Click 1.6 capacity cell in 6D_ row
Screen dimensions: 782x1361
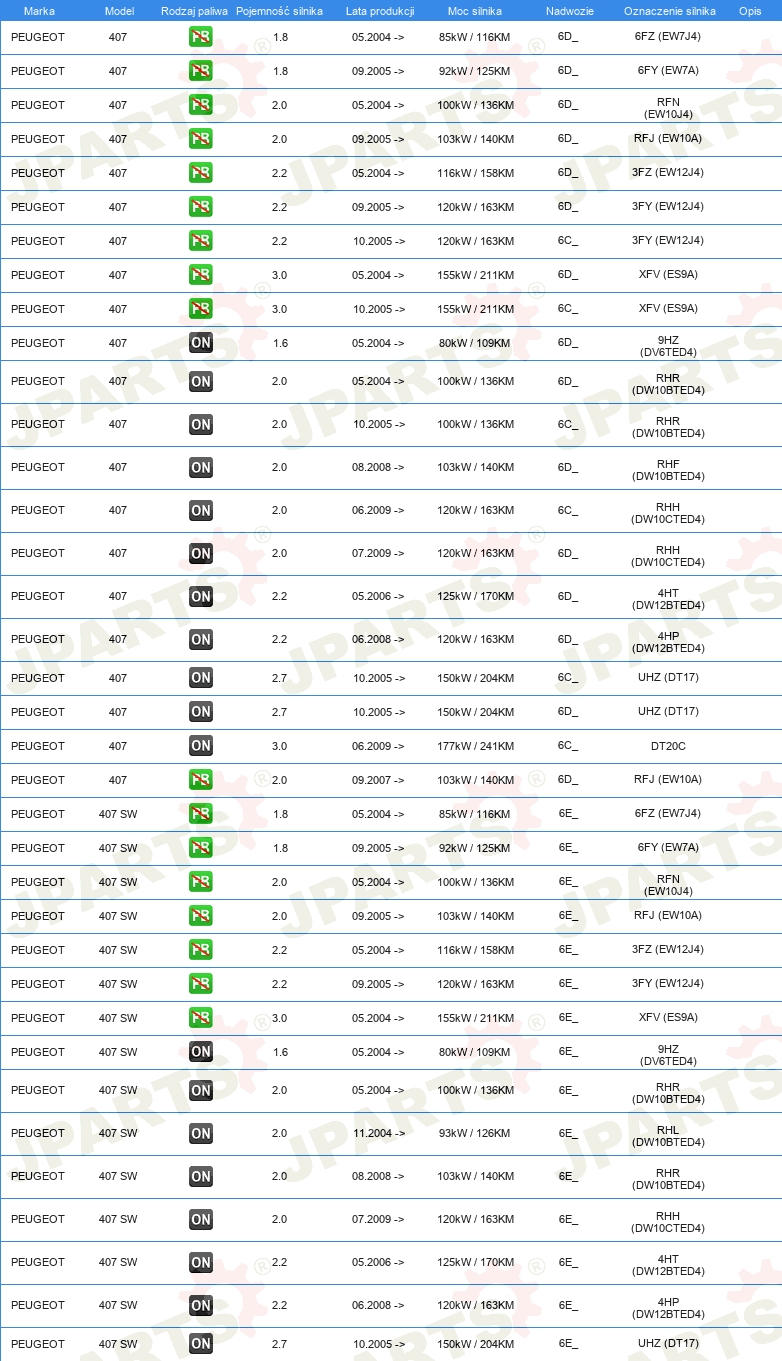[x=280, y=343]
